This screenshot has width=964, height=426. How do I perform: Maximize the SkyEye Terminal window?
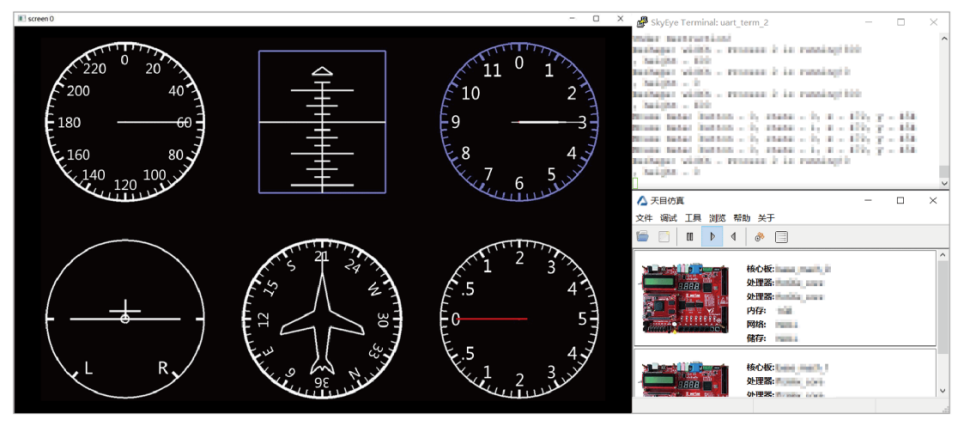901,22
